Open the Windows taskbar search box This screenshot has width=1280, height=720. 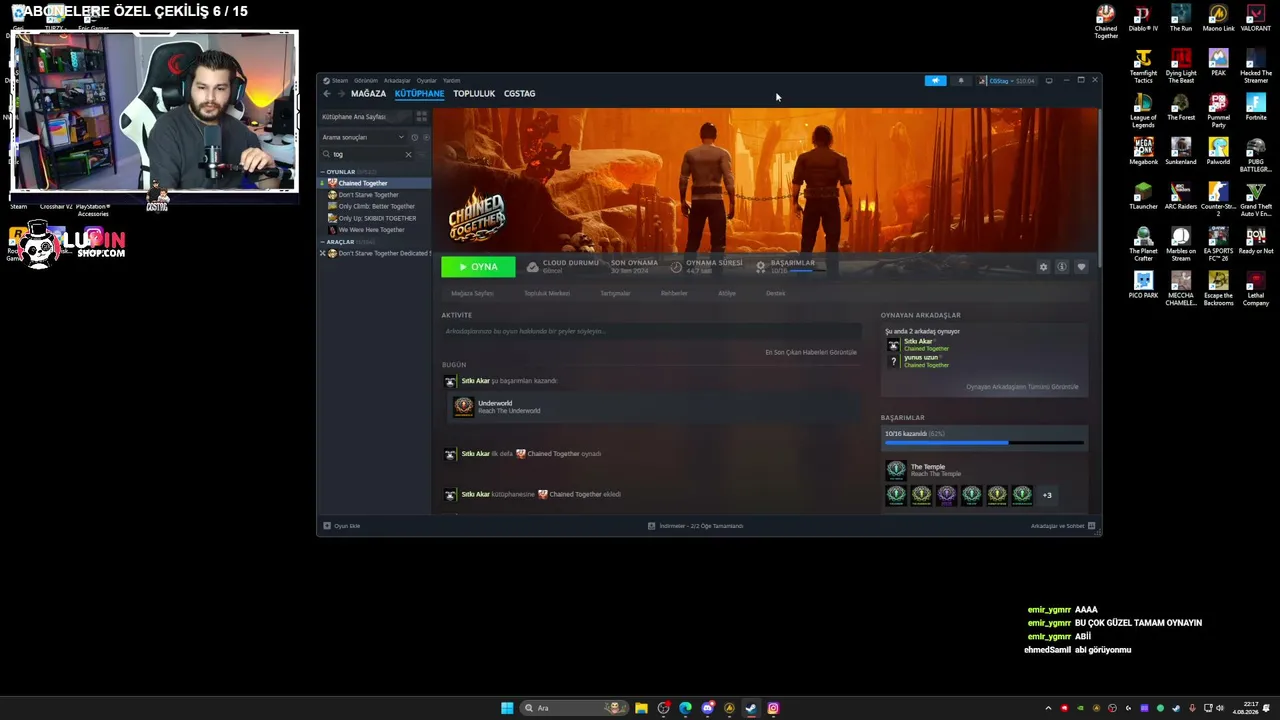pyautogui.click(x=574, y=708)
